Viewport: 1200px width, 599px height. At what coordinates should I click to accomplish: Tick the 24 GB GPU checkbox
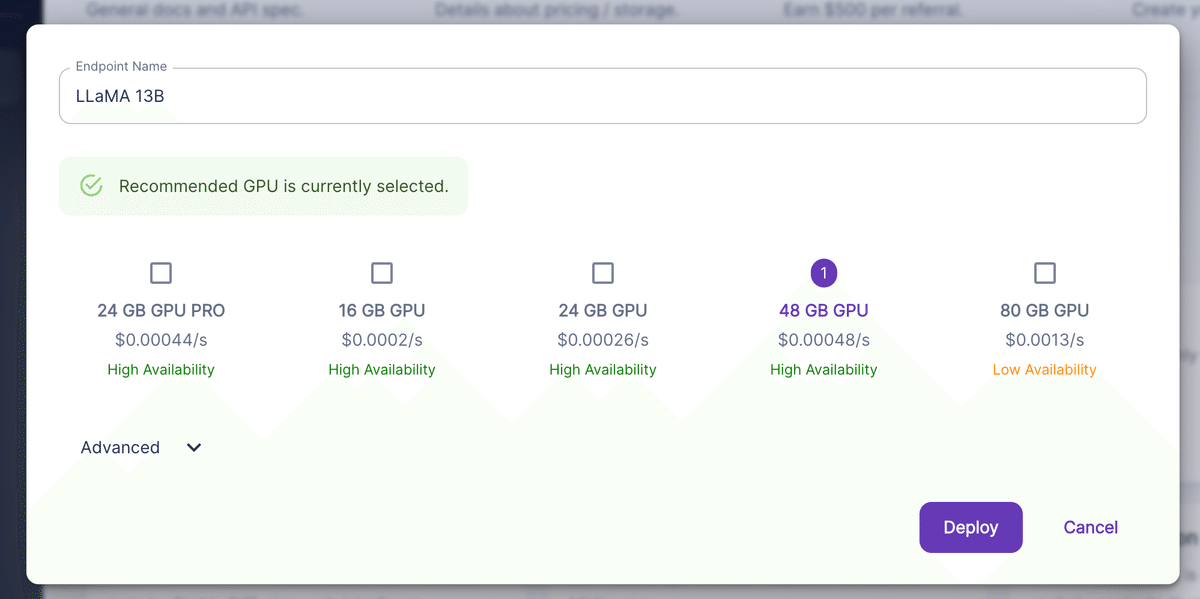603,273
